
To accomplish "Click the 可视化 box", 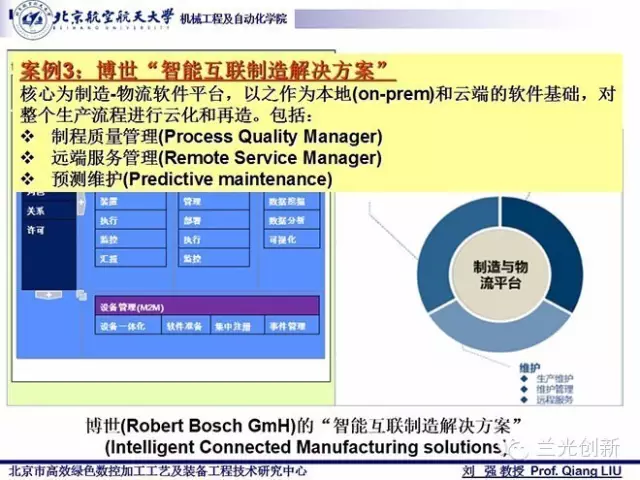I will (291, 240).
